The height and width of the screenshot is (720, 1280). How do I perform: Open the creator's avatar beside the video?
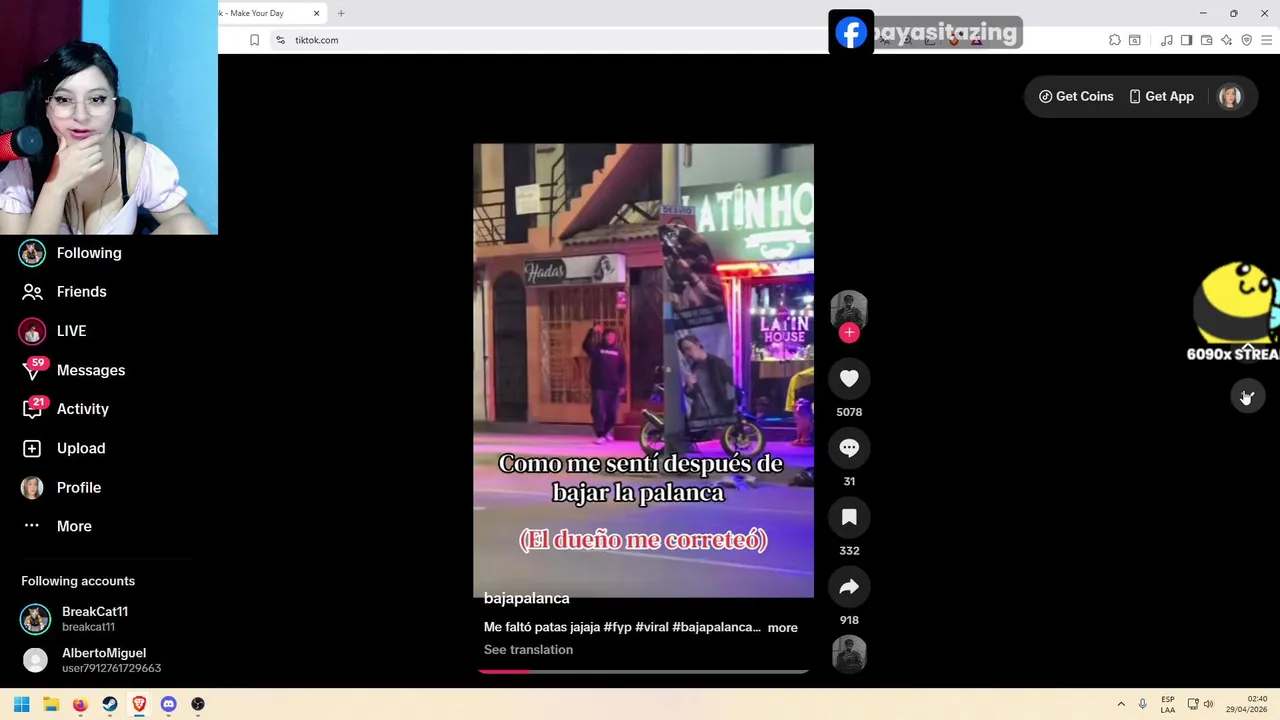tap(849, 308)
